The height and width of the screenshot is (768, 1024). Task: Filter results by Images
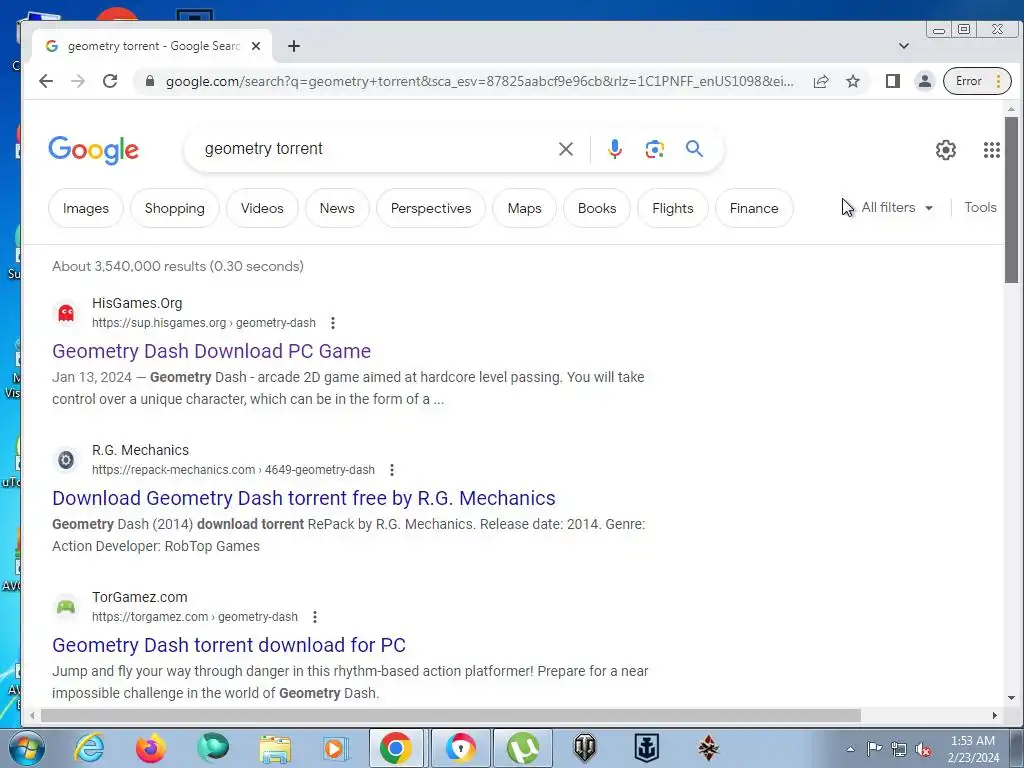pyautogui.click(x=86, y=208)
